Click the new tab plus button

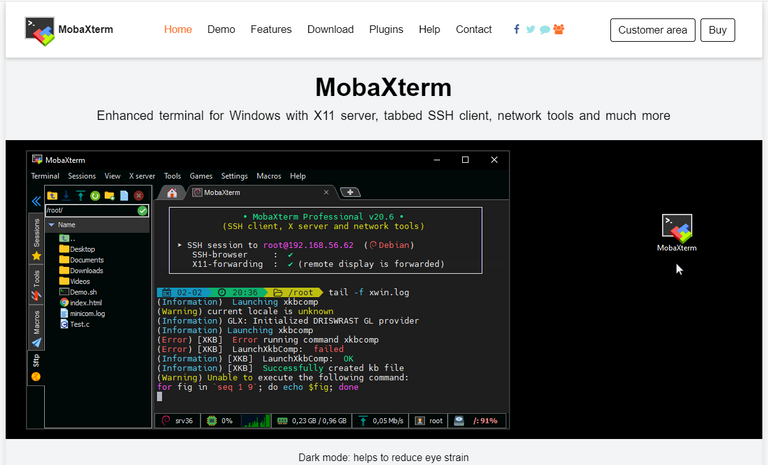[350, 193]
